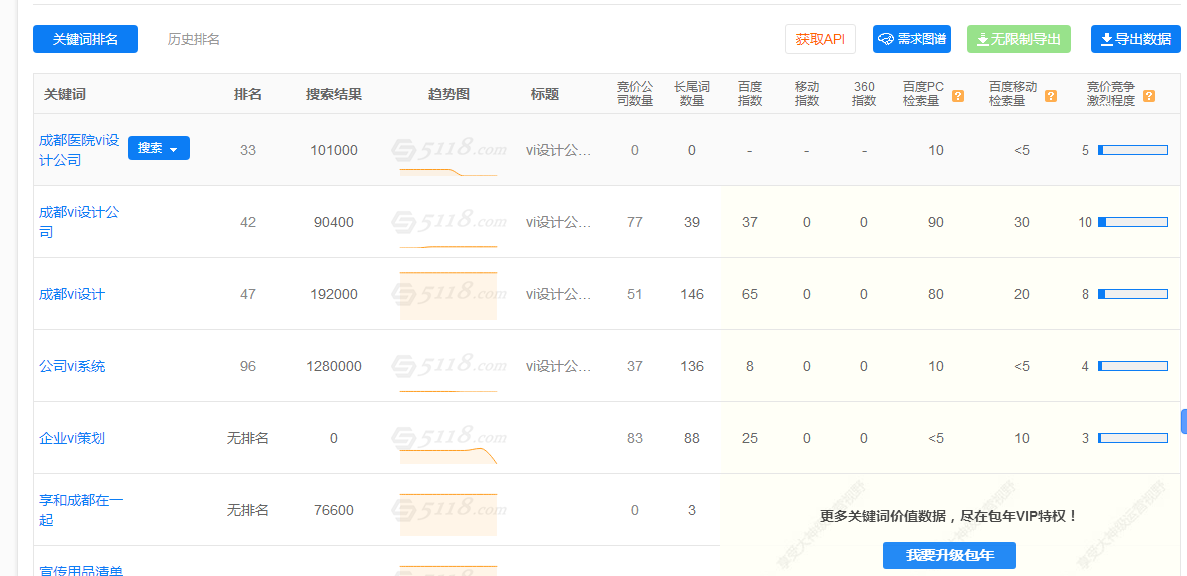Open 搜索 dropdown for 成都医院vi设计公司
Screen dimensions: 1187x576
(158, 148)
